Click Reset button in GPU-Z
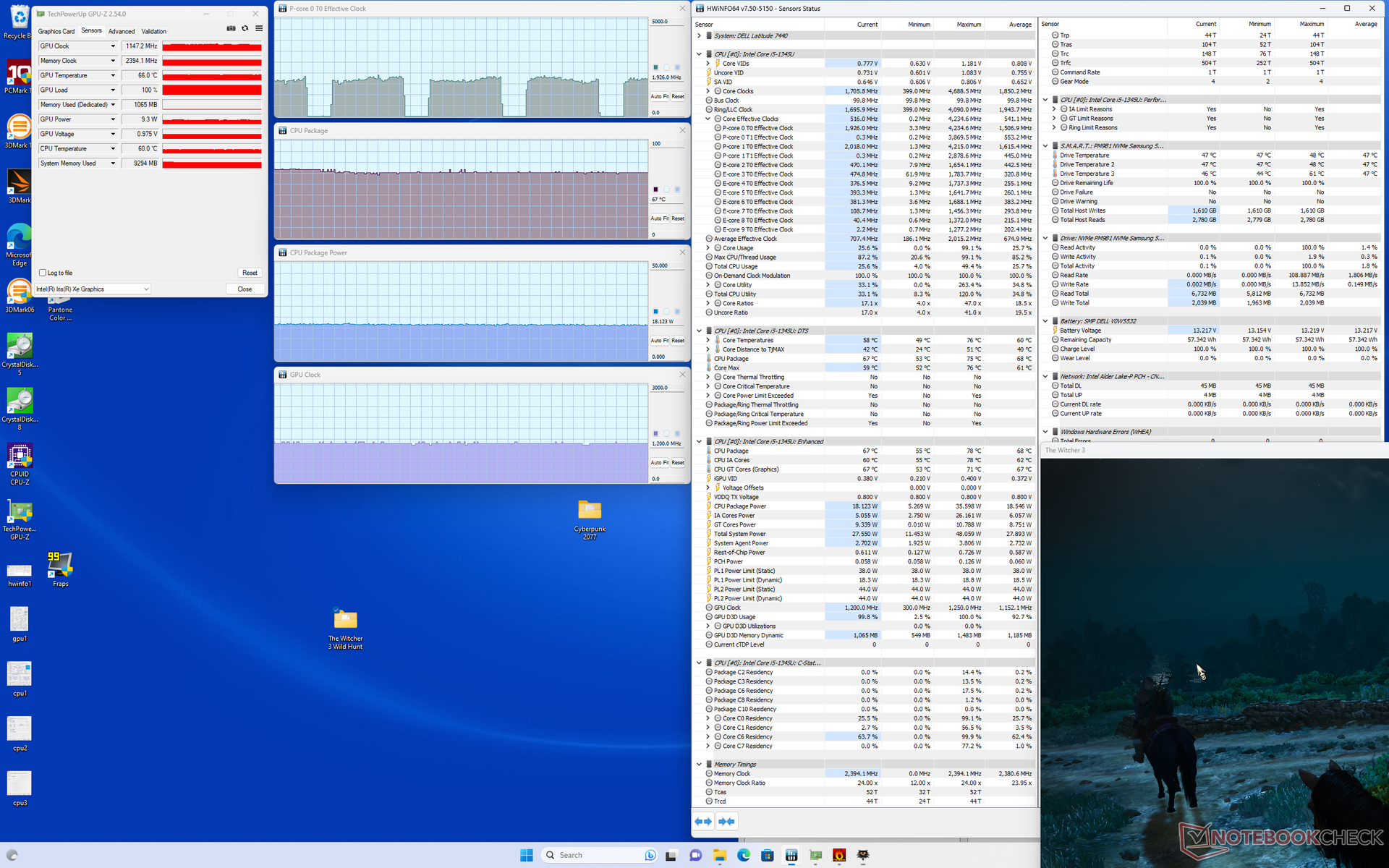 250,273
